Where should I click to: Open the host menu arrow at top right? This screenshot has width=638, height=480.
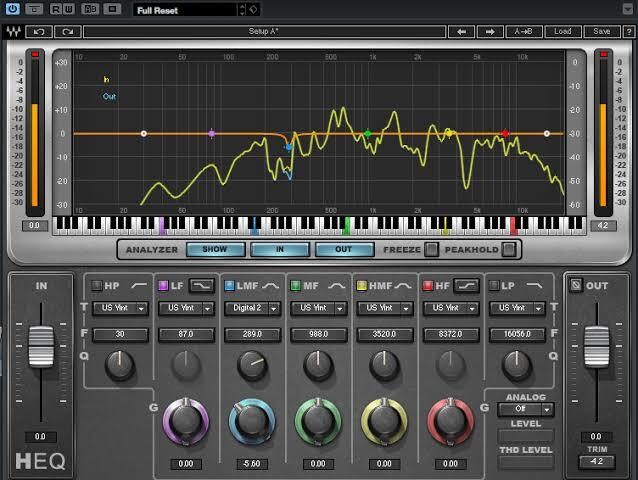[627, 9]
